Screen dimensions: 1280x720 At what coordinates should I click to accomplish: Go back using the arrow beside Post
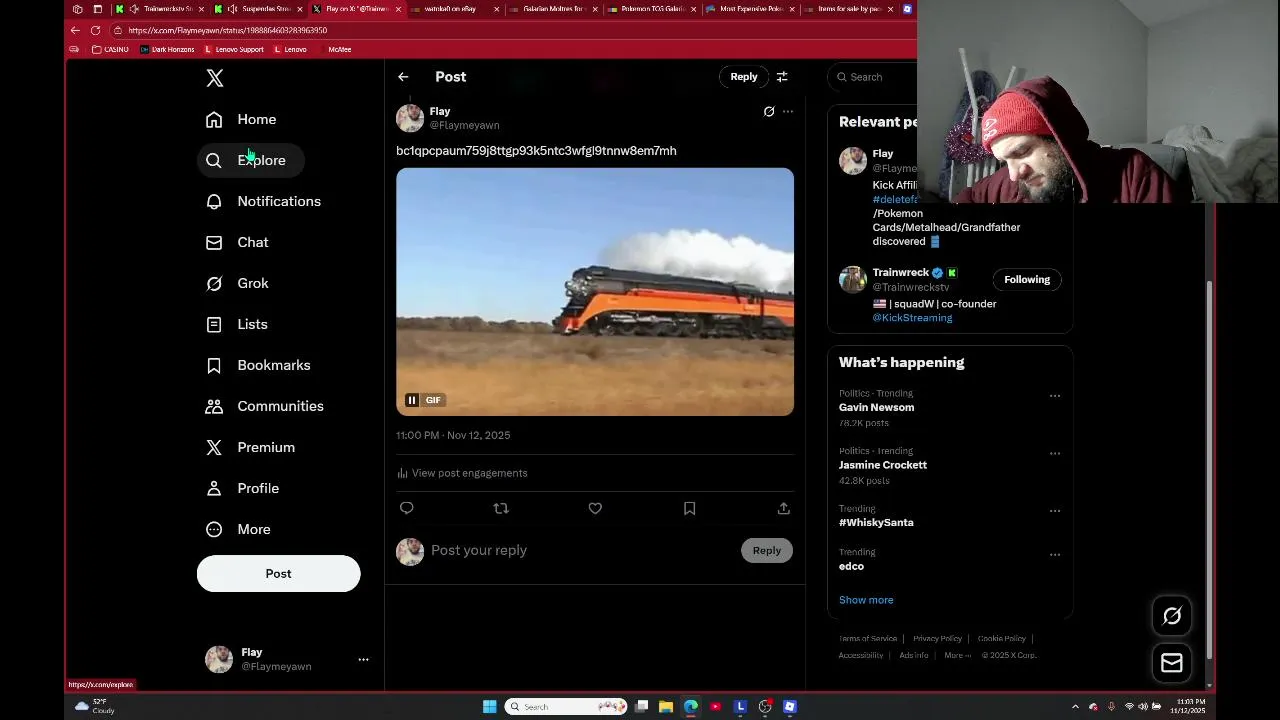coord(403,77)
